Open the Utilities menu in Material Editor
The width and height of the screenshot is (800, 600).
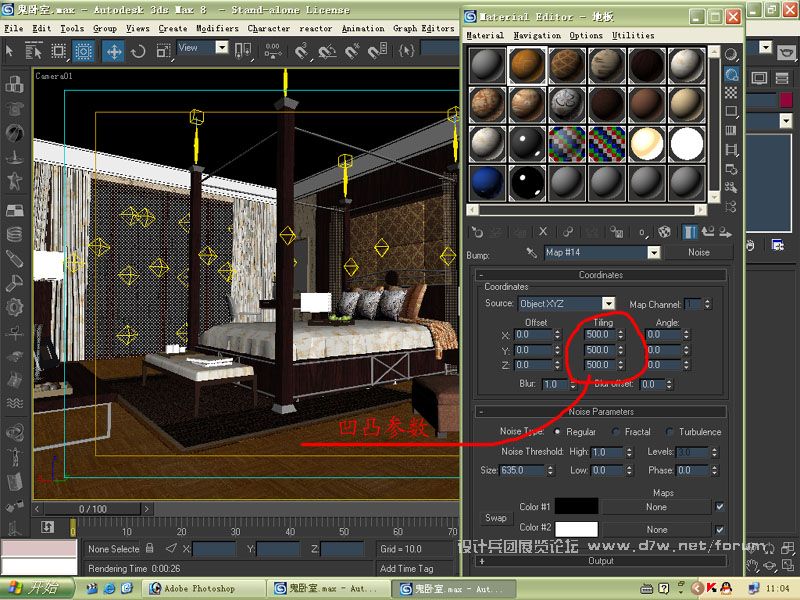(633, 35)
